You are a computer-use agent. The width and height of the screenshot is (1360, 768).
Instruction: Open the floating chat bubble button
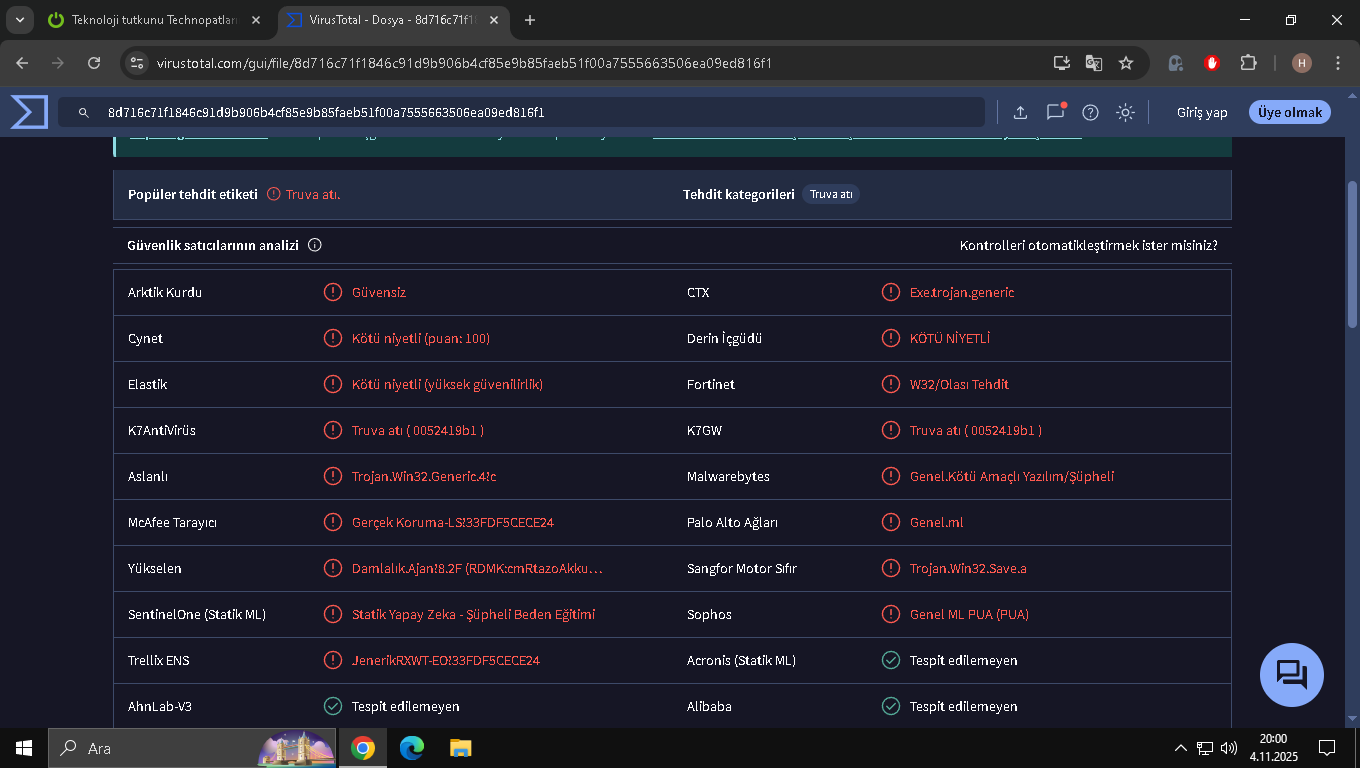1292,675
